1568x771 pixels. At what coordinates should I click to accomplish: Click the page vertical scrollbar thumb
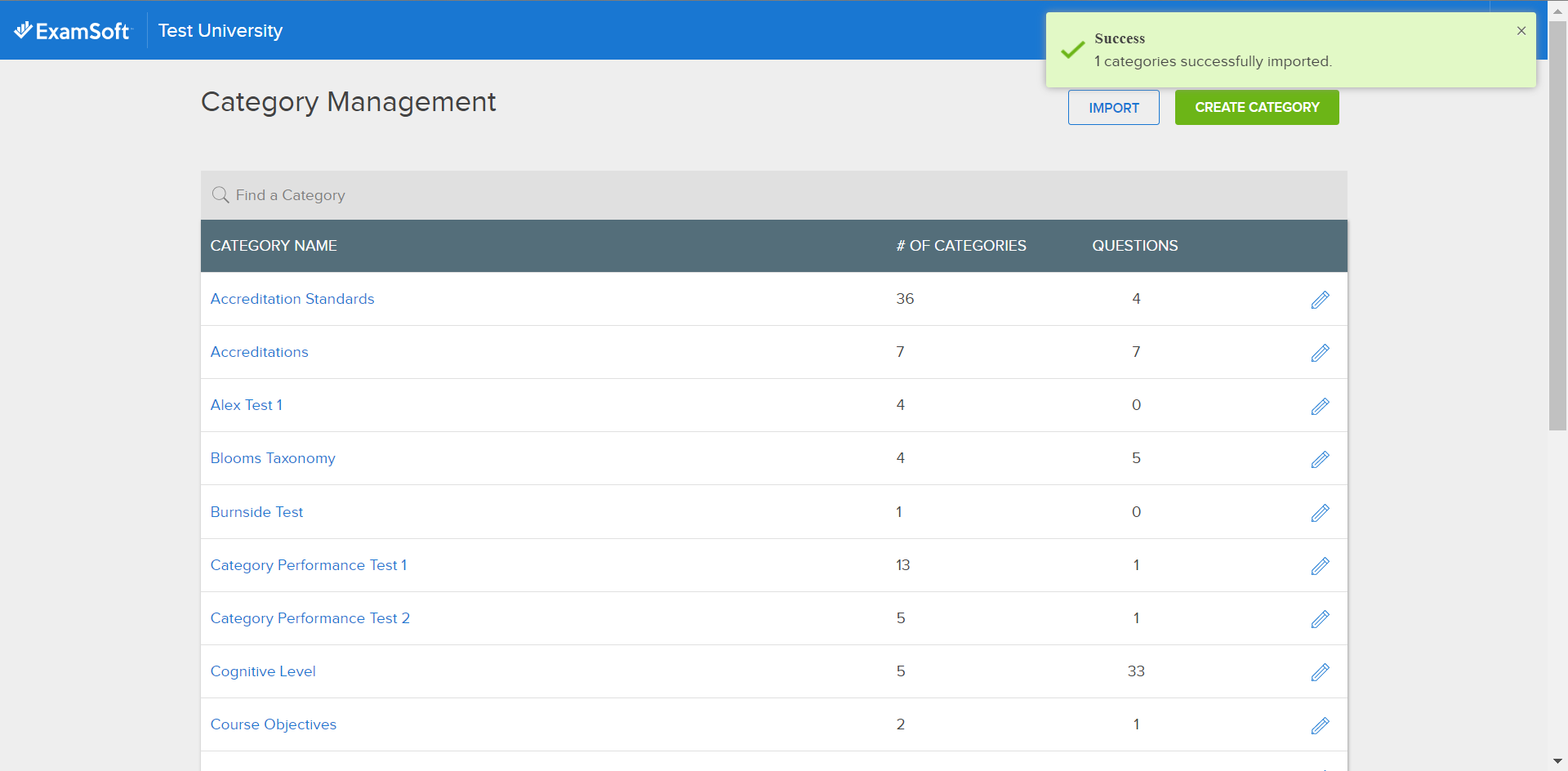pos(1557,225)
